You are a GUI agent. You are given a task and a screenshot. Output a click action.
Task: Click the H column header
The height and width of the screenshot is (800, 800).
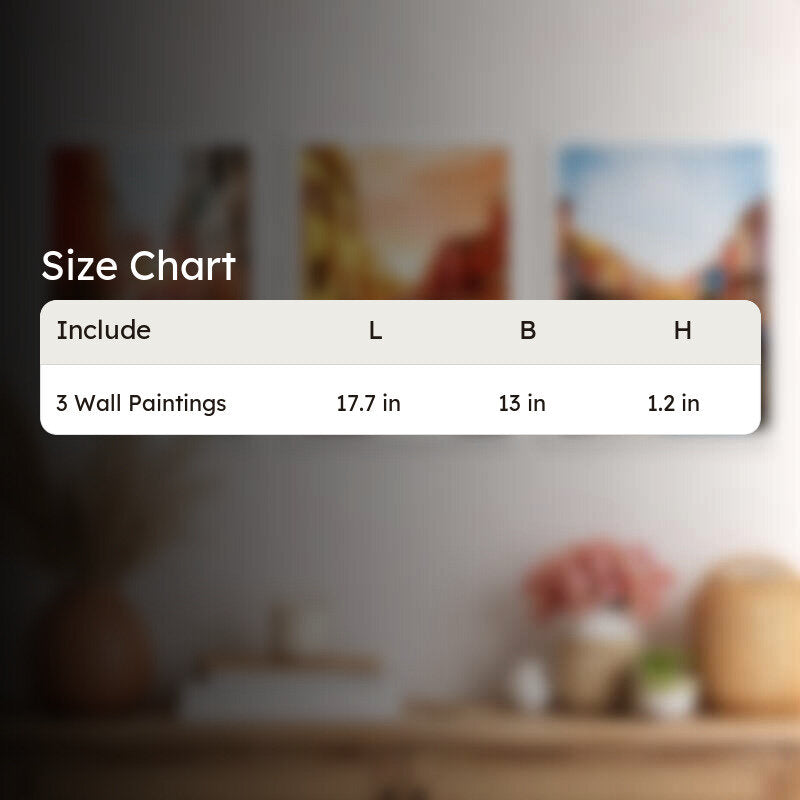click(683, 331)
